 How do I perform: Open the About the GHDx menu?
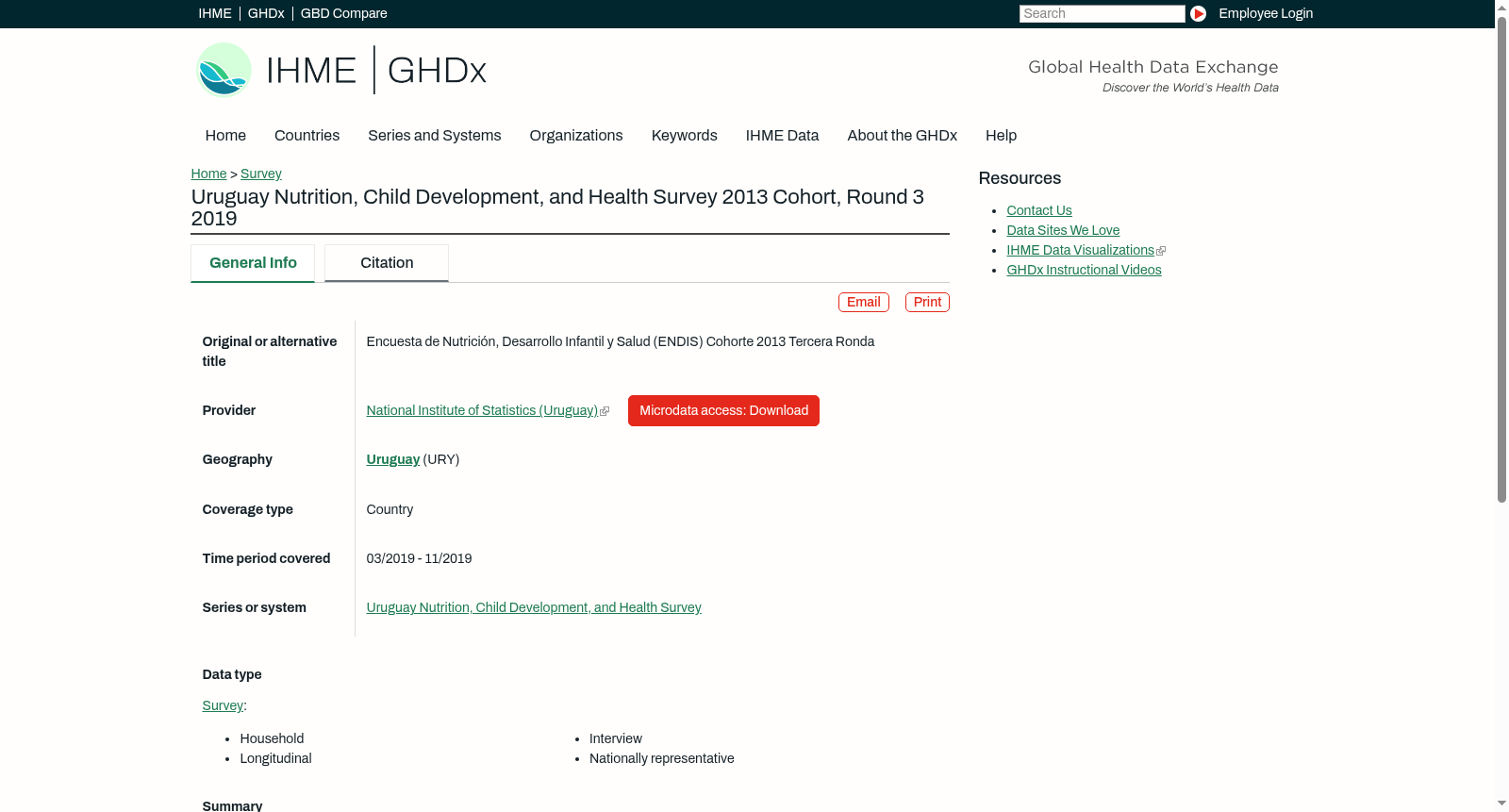click(x=903, y=136)
